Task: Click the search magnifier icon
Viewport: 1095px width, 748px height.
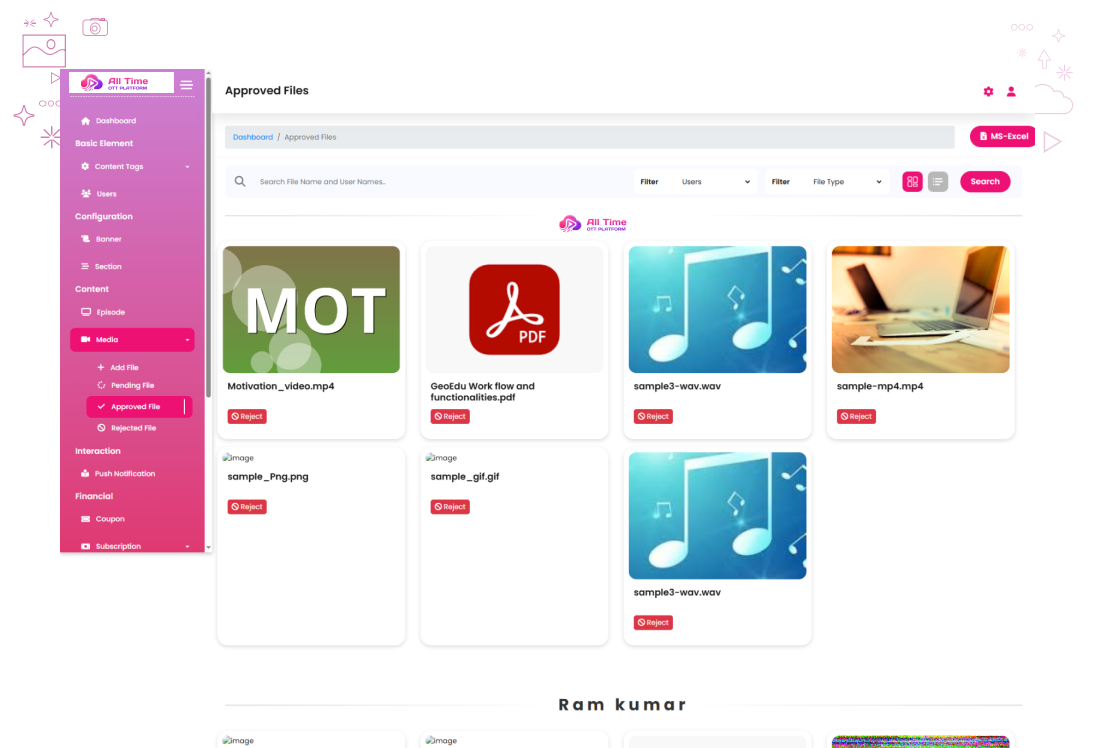Action: (x=240, y=182)
